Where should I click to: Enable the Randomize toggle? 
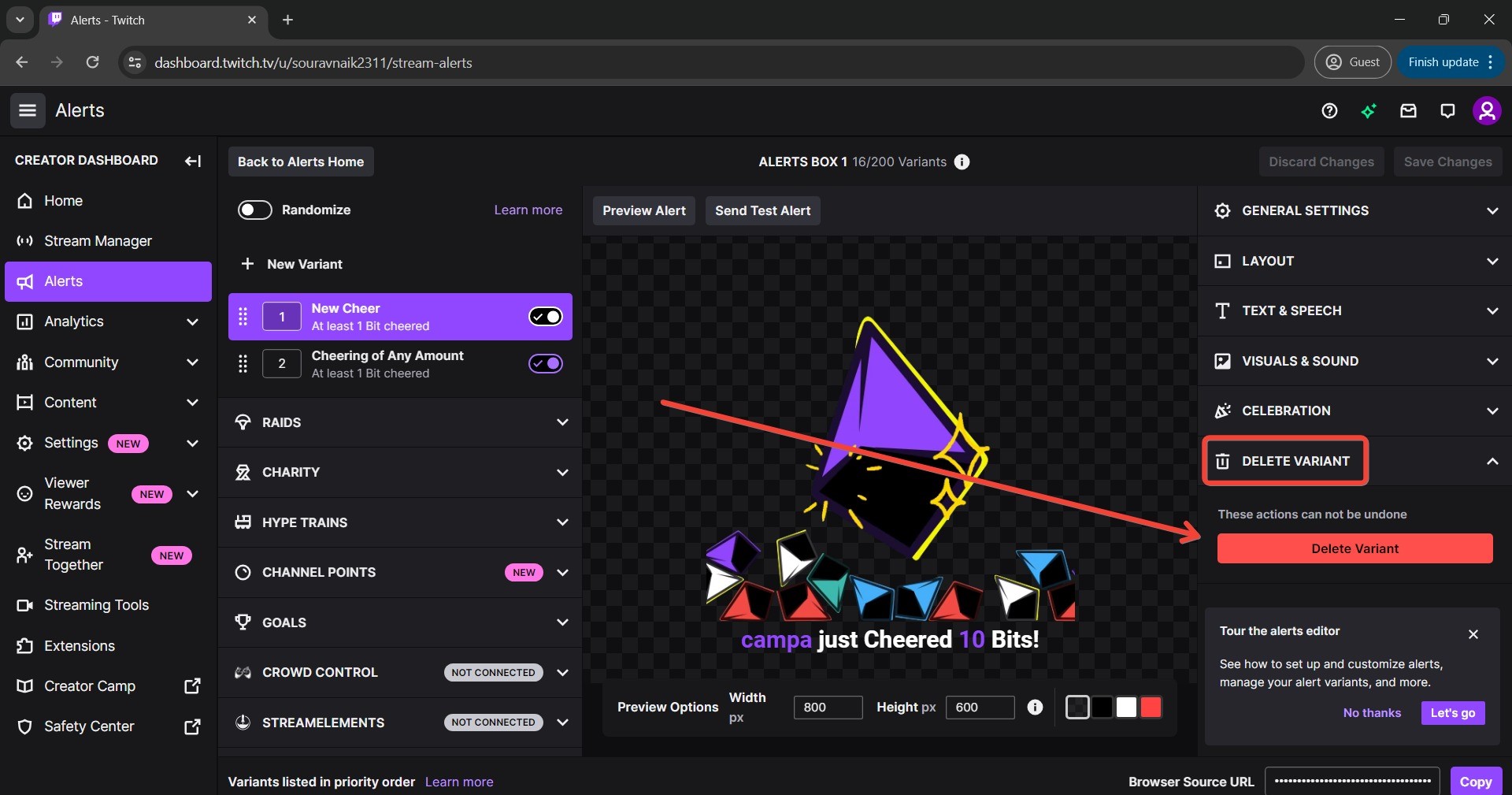pyautogui.click(x=253, y=210)
